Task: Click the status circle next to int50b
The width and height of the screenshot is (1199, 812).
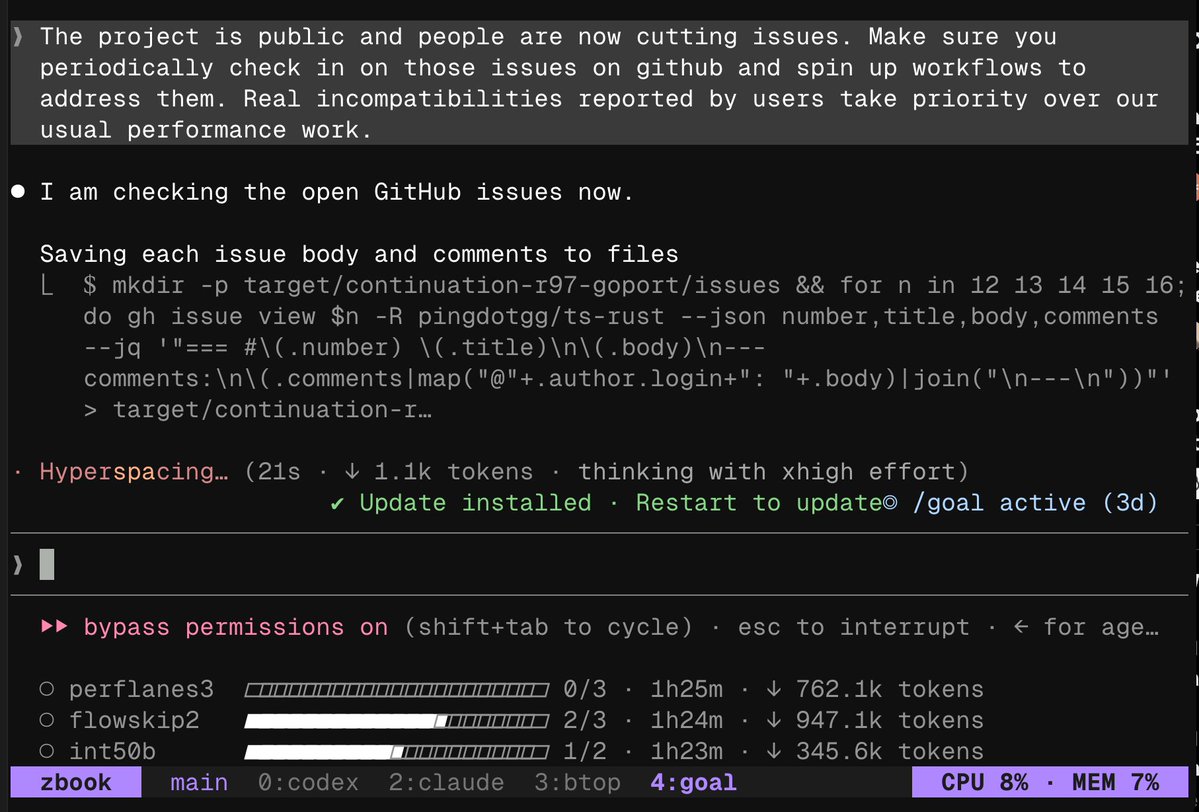Action: (47, 752)
